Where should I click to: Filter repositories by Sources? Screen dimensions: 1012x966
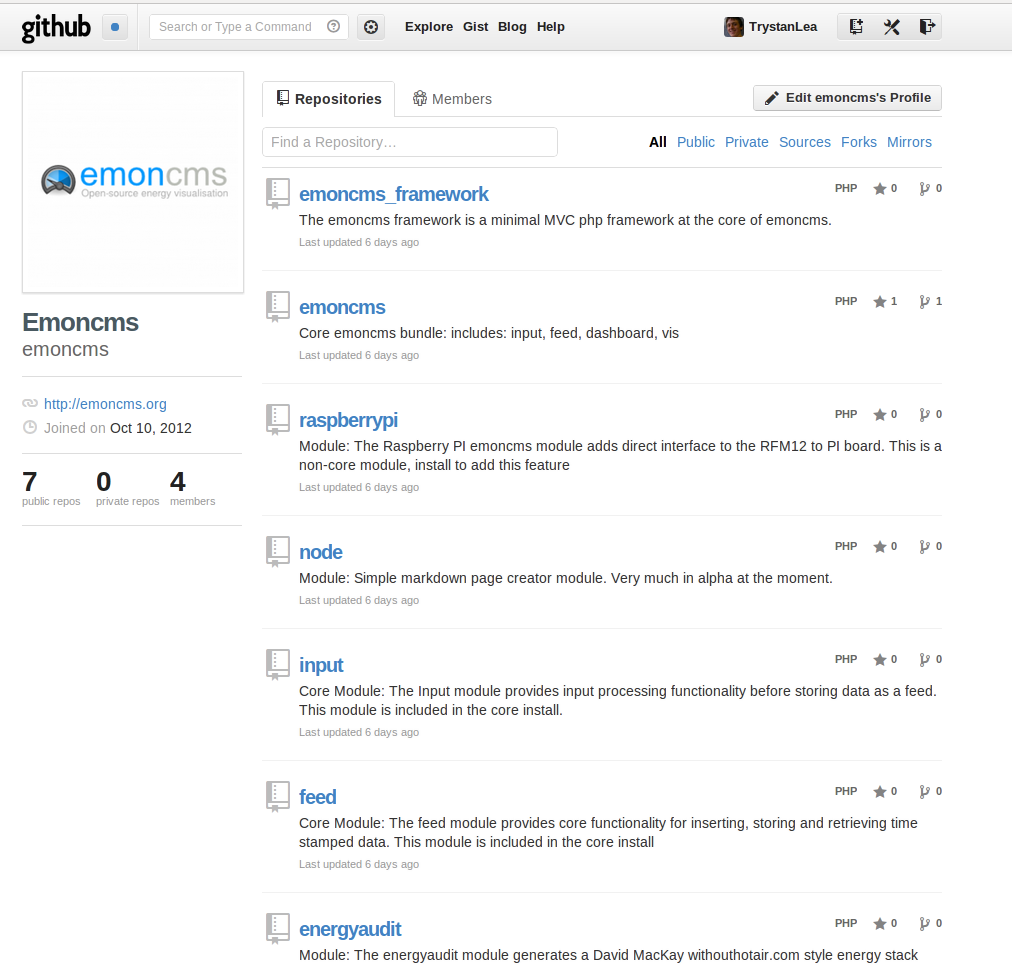point(805,142)
